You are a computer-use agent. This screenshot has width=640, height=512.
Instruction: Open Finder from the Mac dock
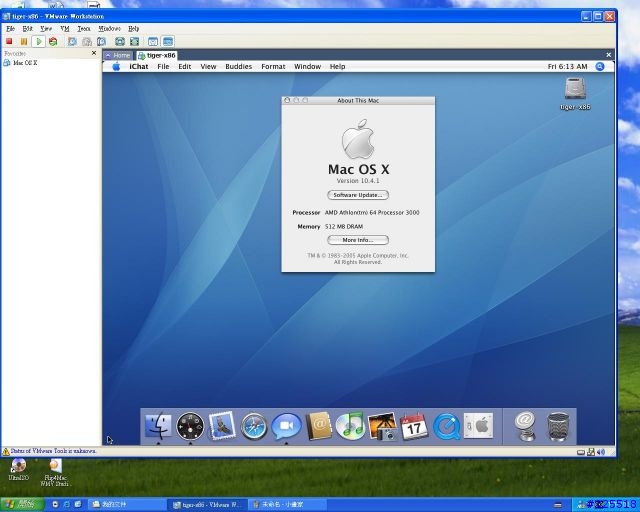point(158,426)
